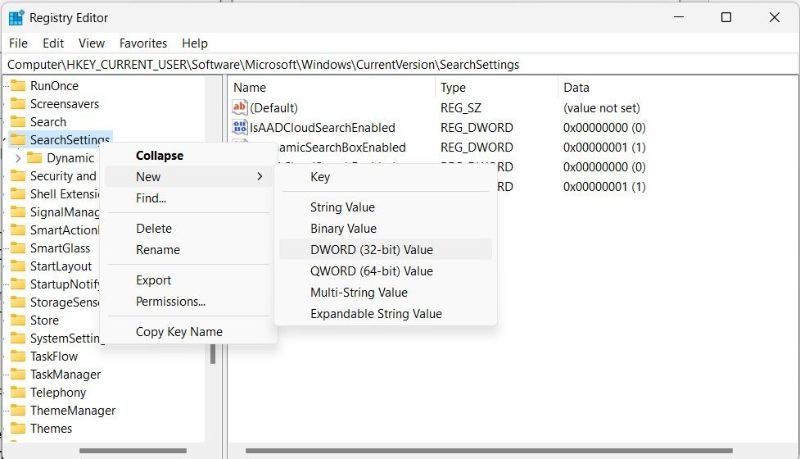Click Copy Key Name
This screenshot has width=800, height=459.
coord(179,332)
